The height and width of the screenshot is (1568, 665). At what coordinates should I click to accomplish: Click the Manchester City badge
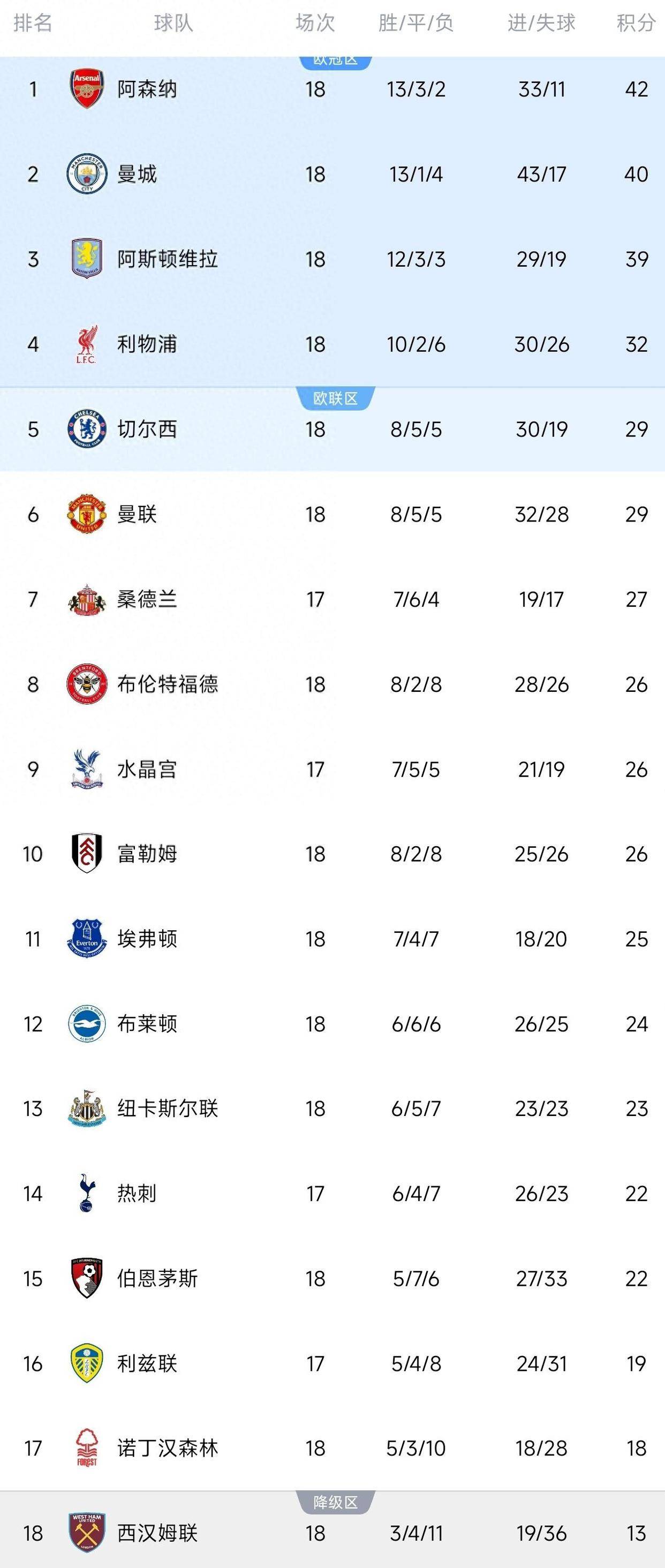pyautogui.click(x=87, y=174)
